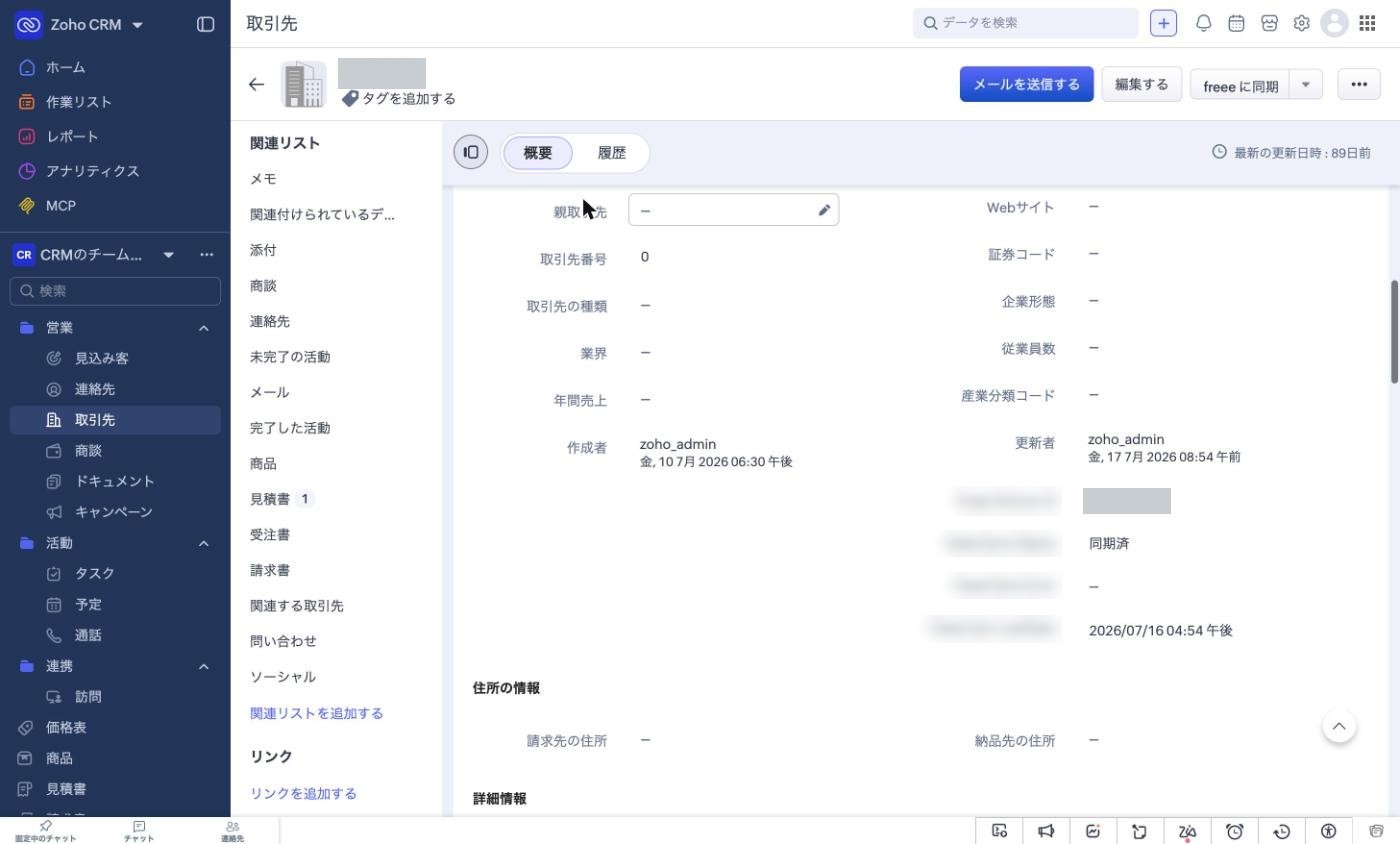Open the CRMのチーム ellipsis menu
Image resolution: width=1400 pixels, height=844 pixels.
coord(206,255)
